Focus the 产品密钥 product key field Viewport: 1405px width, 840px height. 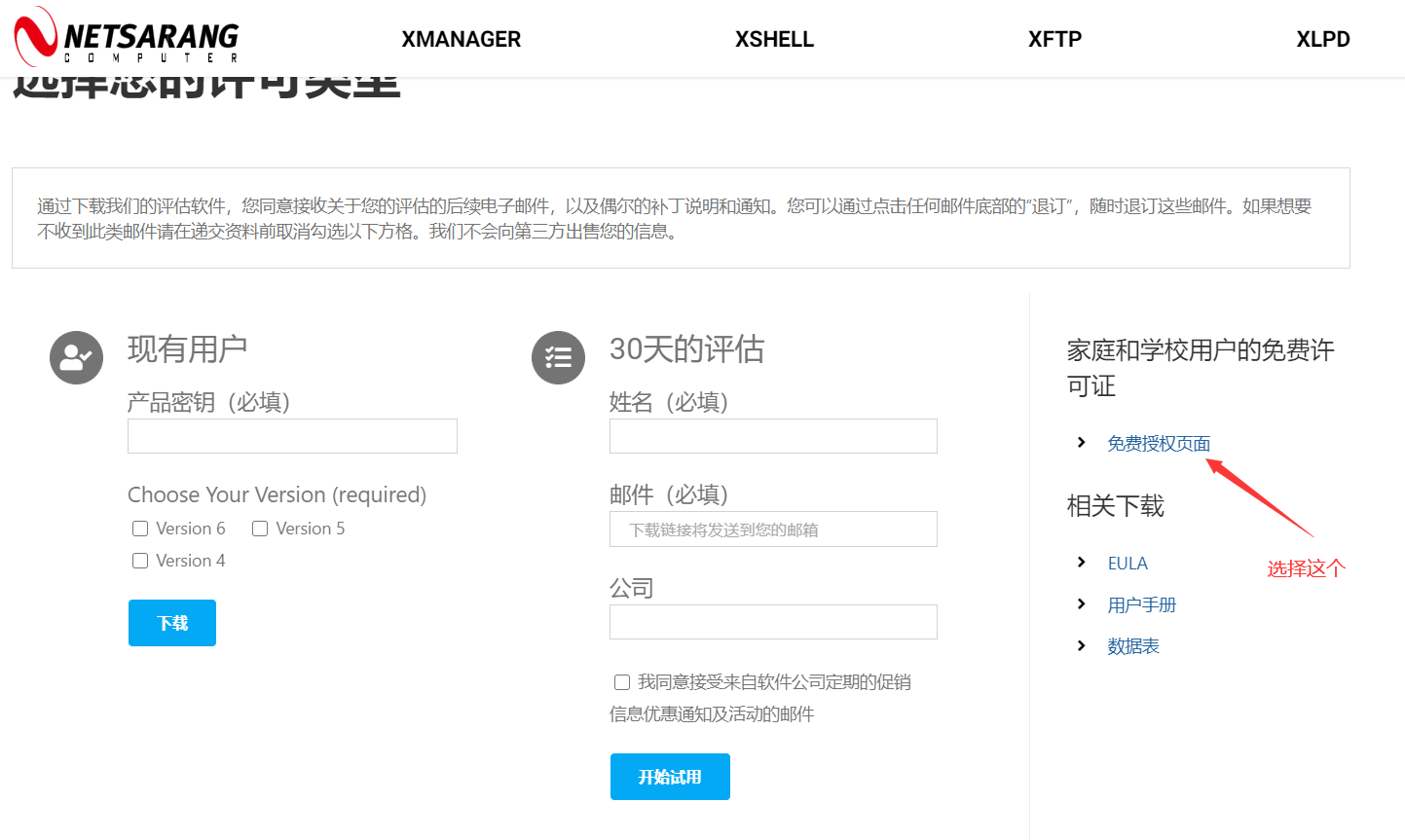pos(292,436)
